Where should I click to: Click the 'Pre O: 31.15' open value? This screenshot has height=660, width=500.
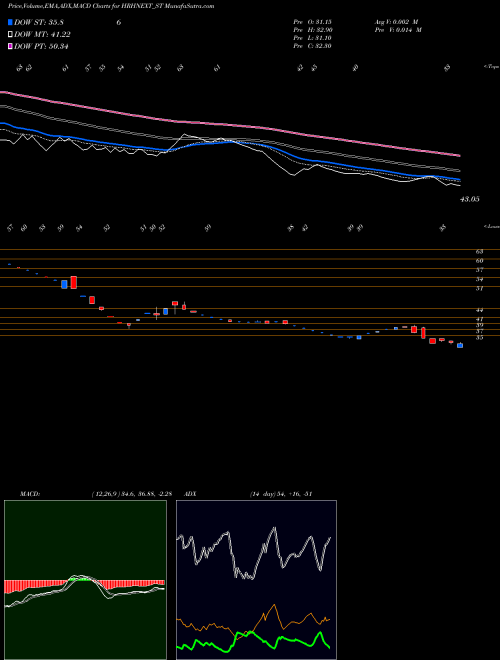pyautogui.click(x=313, y=22)
